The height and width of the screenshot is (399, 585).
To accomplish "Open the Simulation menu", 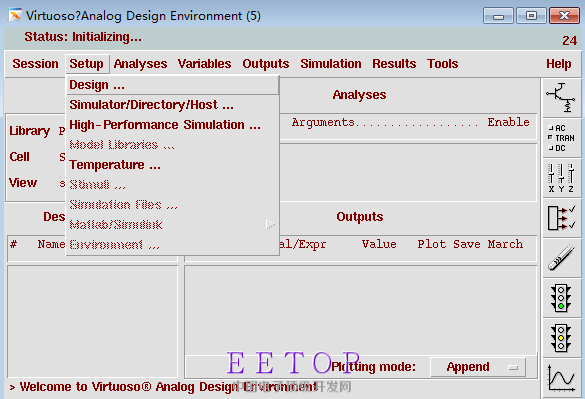I will (x=331, y=64).
